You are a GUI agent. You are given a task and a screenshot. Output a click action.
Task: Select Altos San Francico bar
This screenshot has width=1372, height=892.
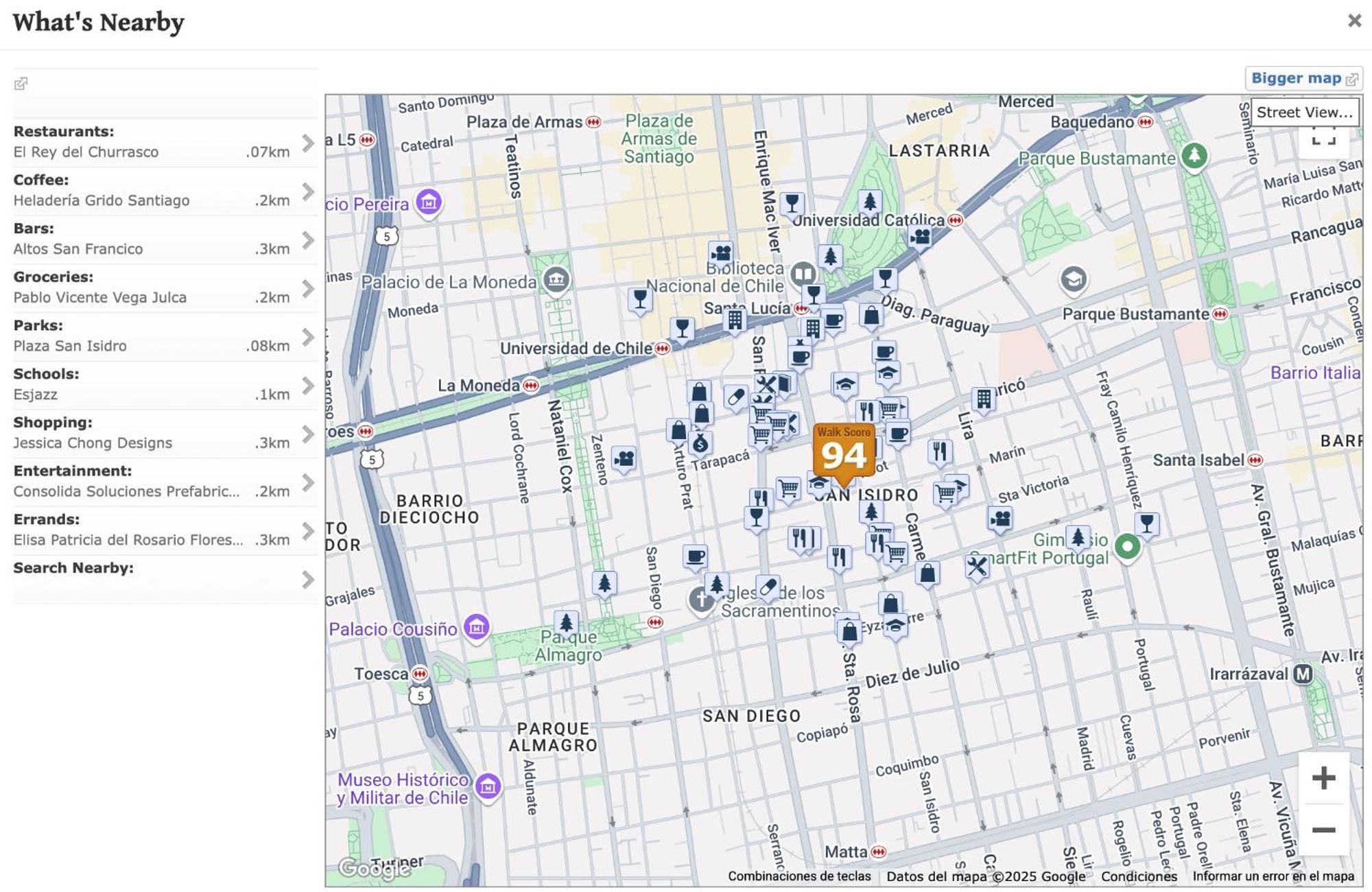pyautogui.click(x=78, y=249)
